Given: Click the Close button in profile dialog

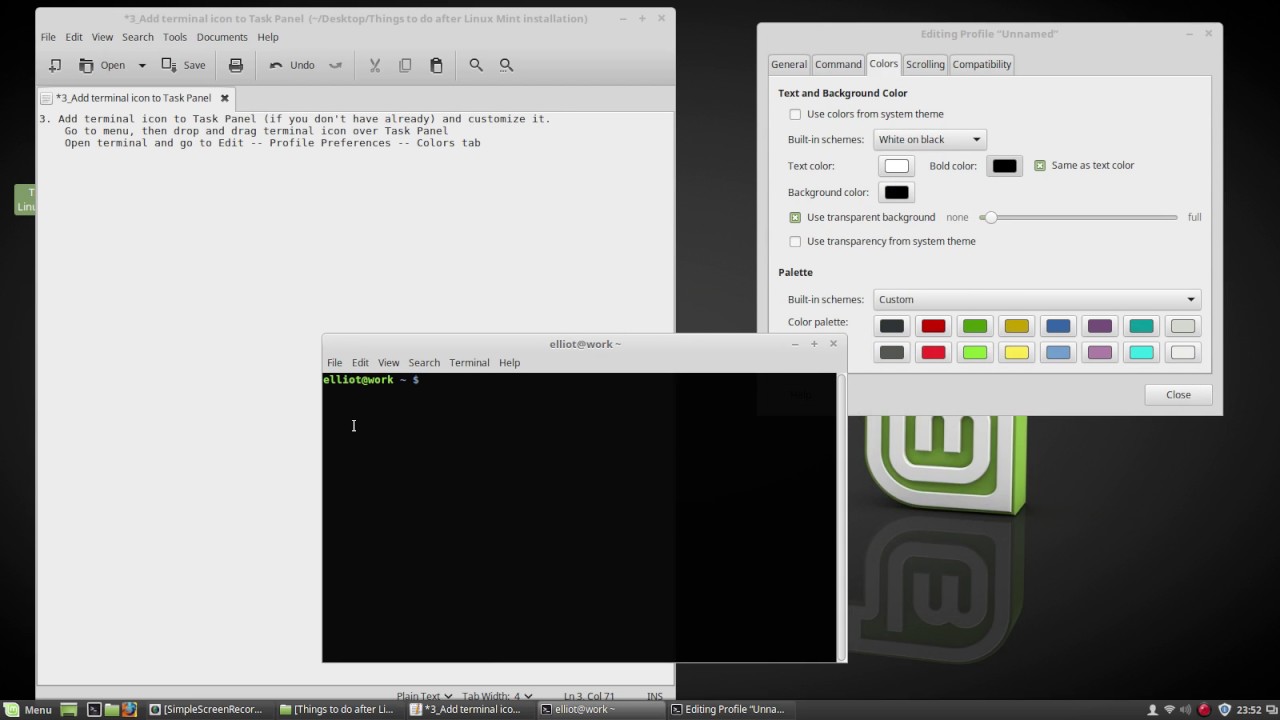Looking at the screenshot, I should point(1178,394).
